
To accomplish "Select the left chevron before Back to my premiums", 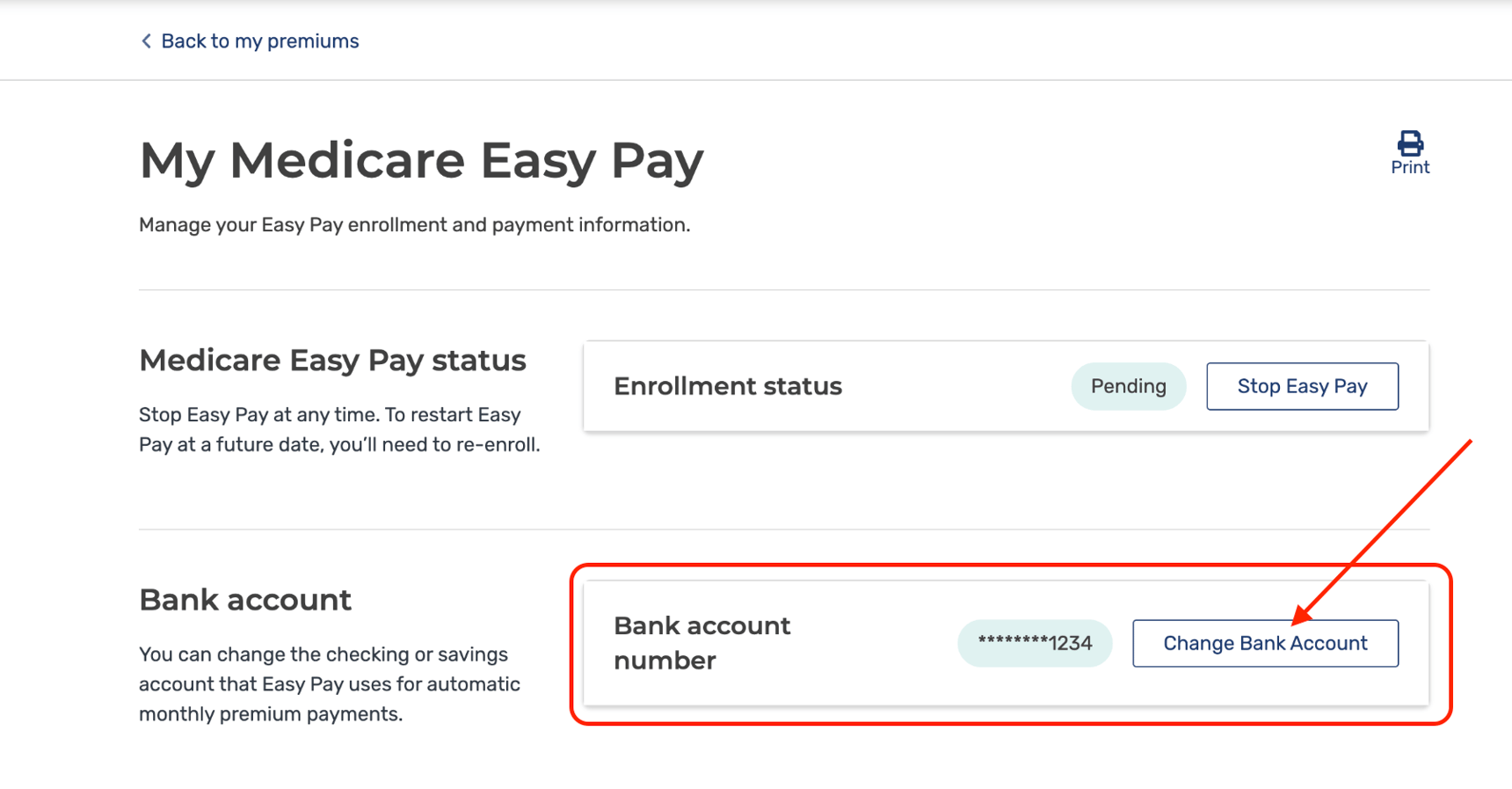I will pos(146,40).
